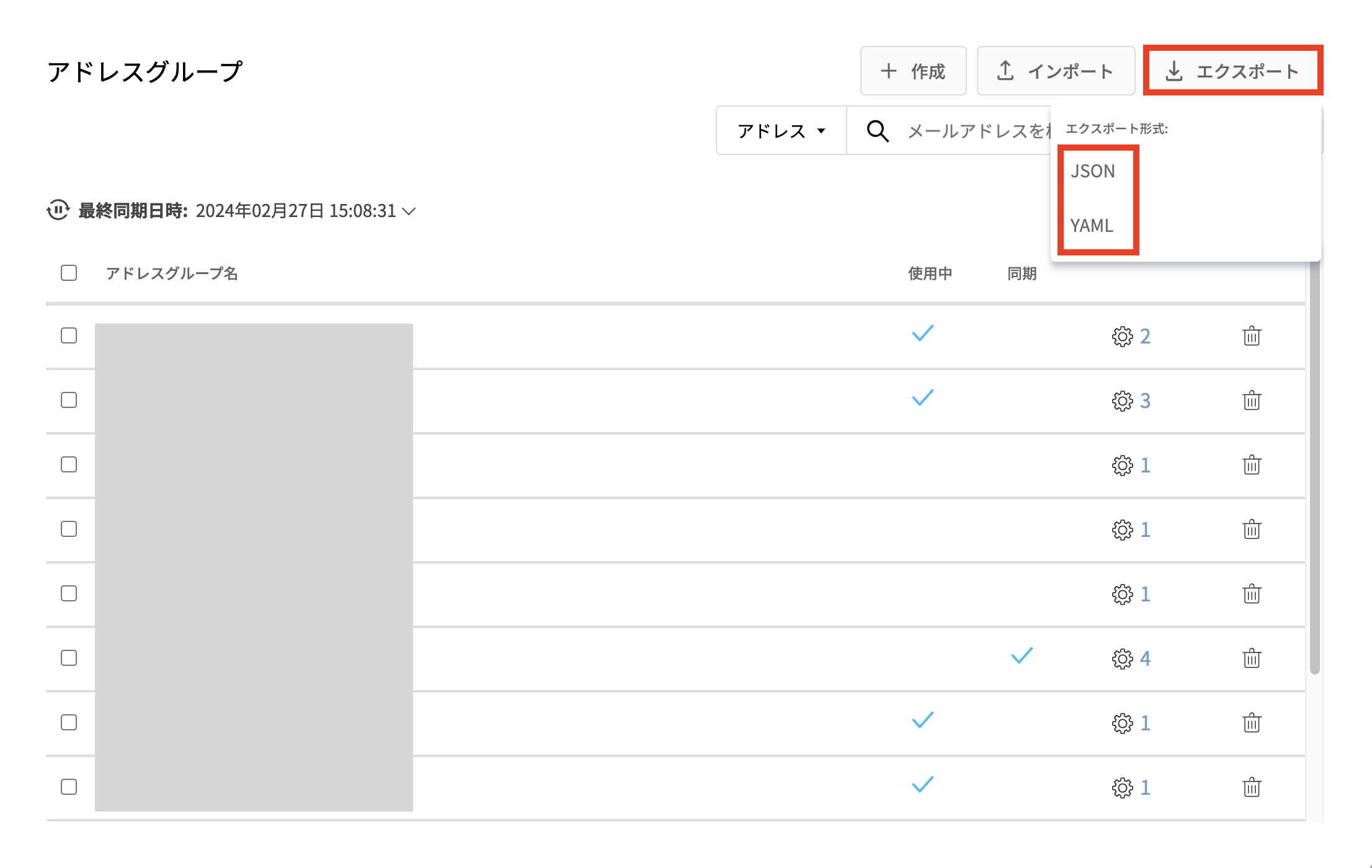
Task: Open the gear icon with count 3
Action: click(1122, 401)
